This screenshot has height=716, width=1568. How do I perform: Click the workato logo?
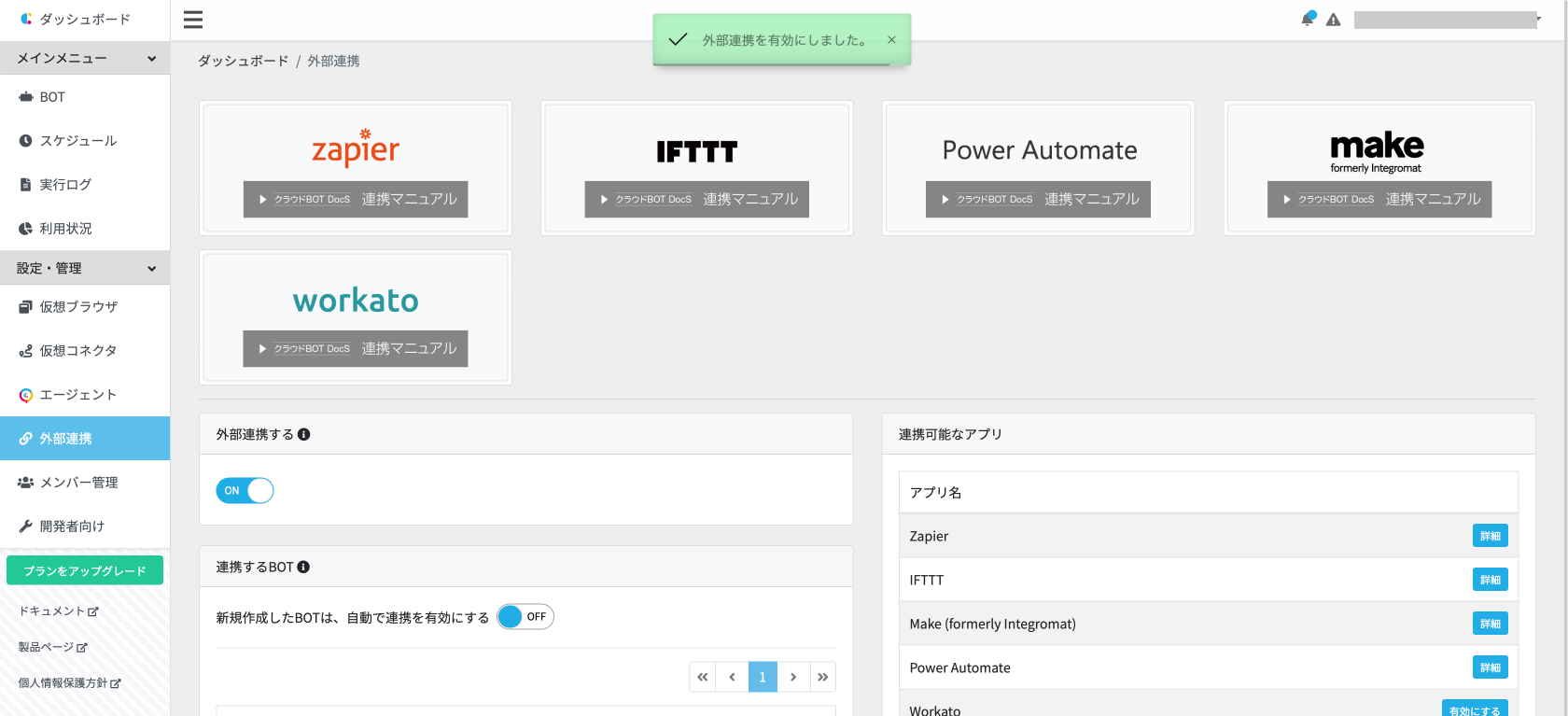(x=356, y=300)
